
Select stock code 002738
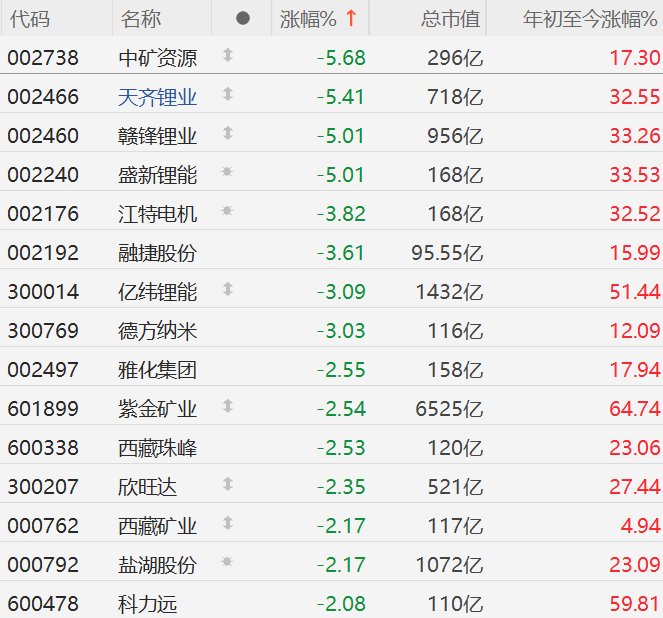coord(43,58)
